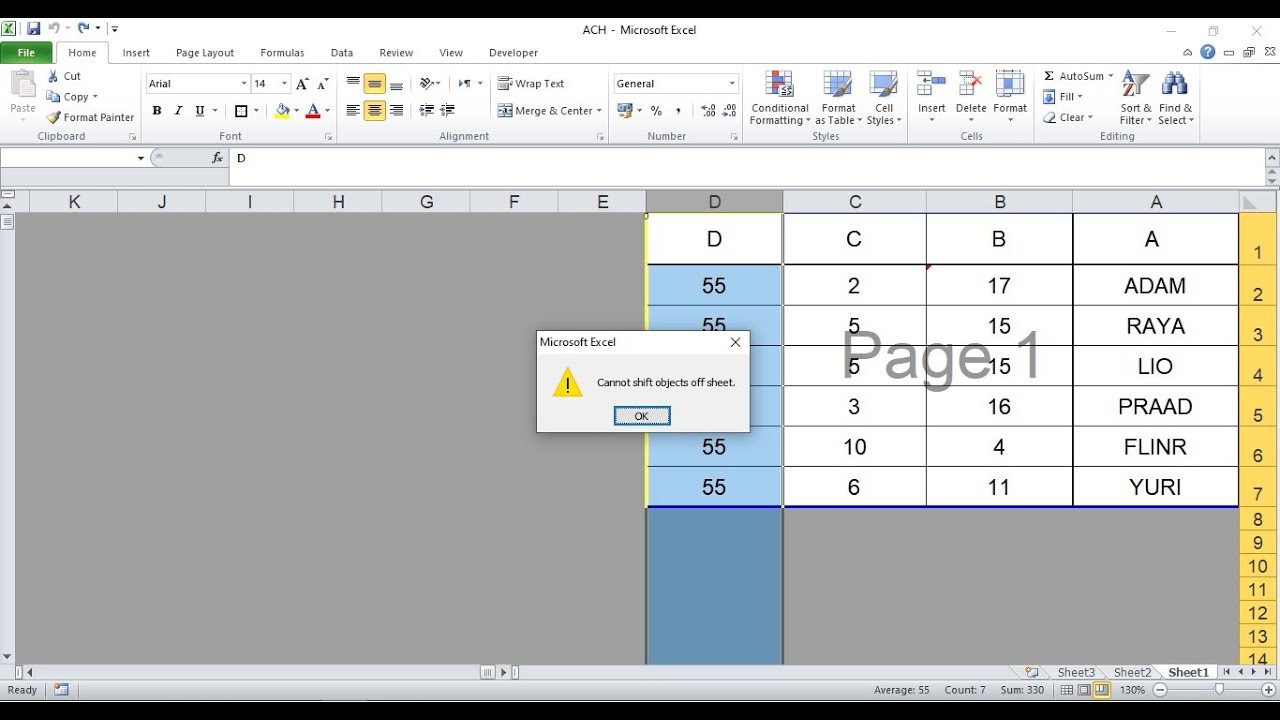Switch to the Developer tab

click(x=513, y=53)
